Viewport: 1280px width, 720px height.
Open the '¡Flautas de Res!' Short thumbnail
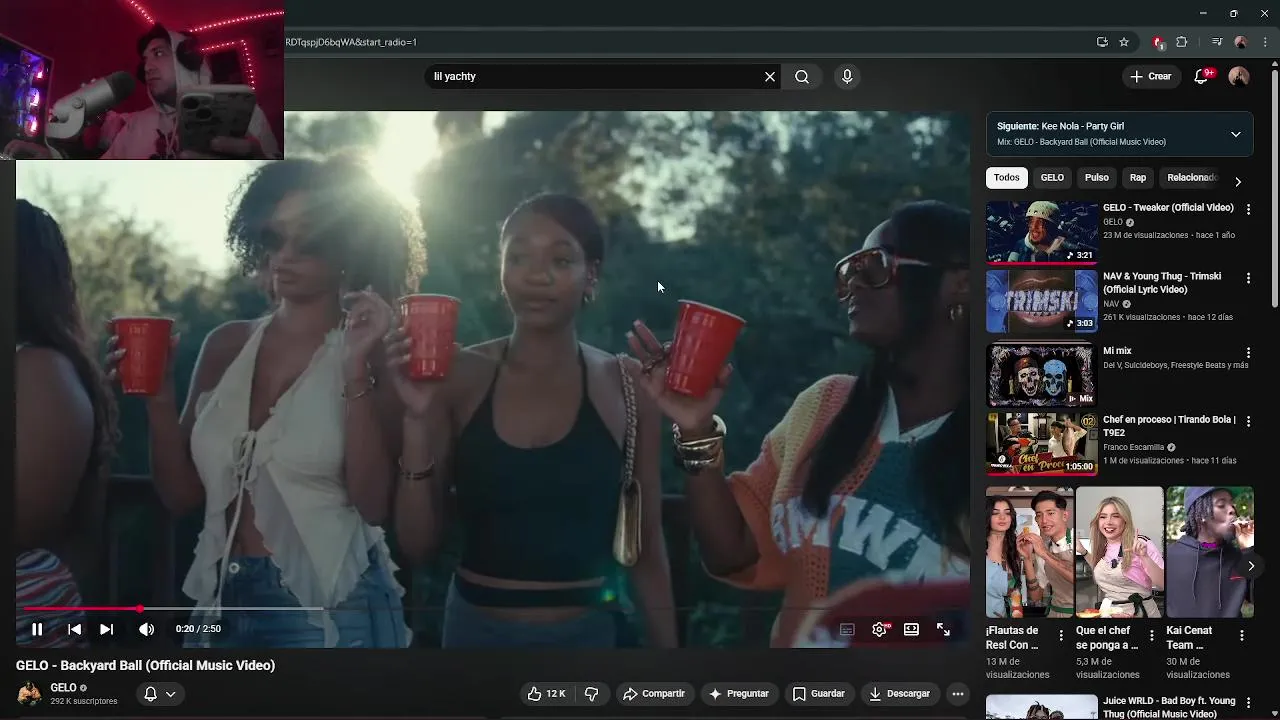click(1030, 552)
